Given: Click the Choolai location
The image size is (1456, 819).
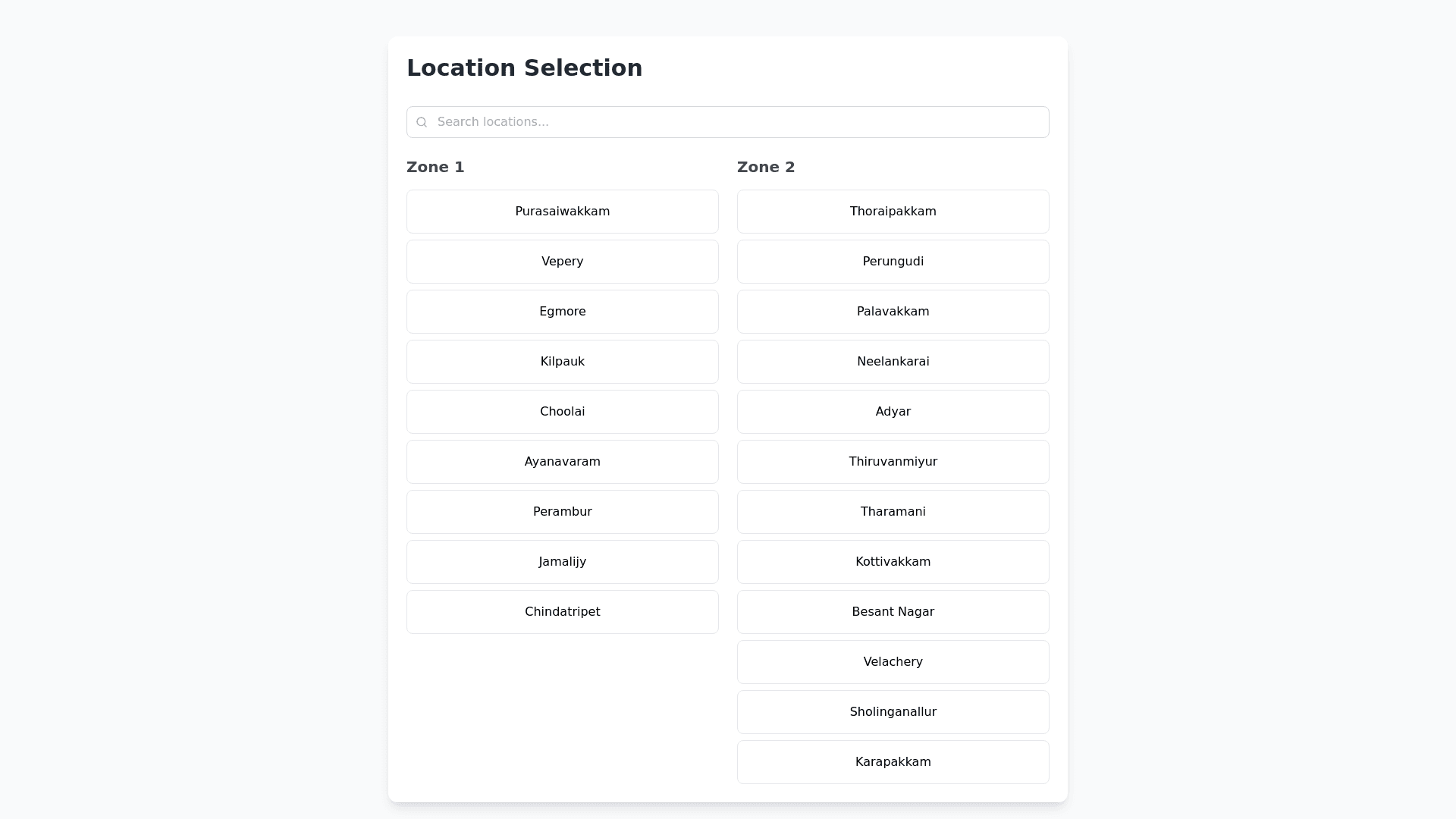Looking at the screenshot, I should [562, 412].
